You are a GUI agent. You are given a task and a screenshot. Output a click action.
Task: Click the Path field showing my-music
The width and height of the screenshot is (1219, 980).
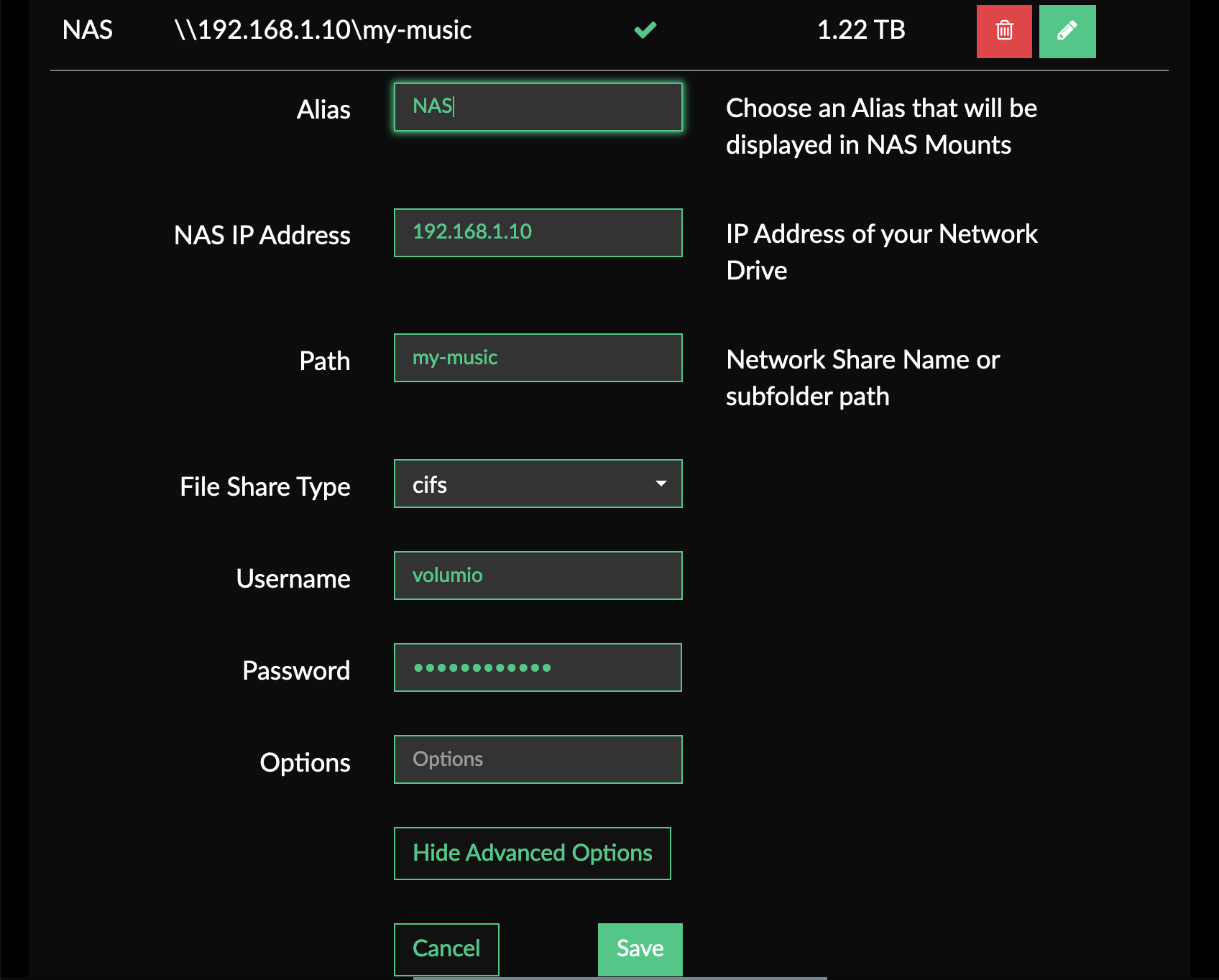pos(538,358)
